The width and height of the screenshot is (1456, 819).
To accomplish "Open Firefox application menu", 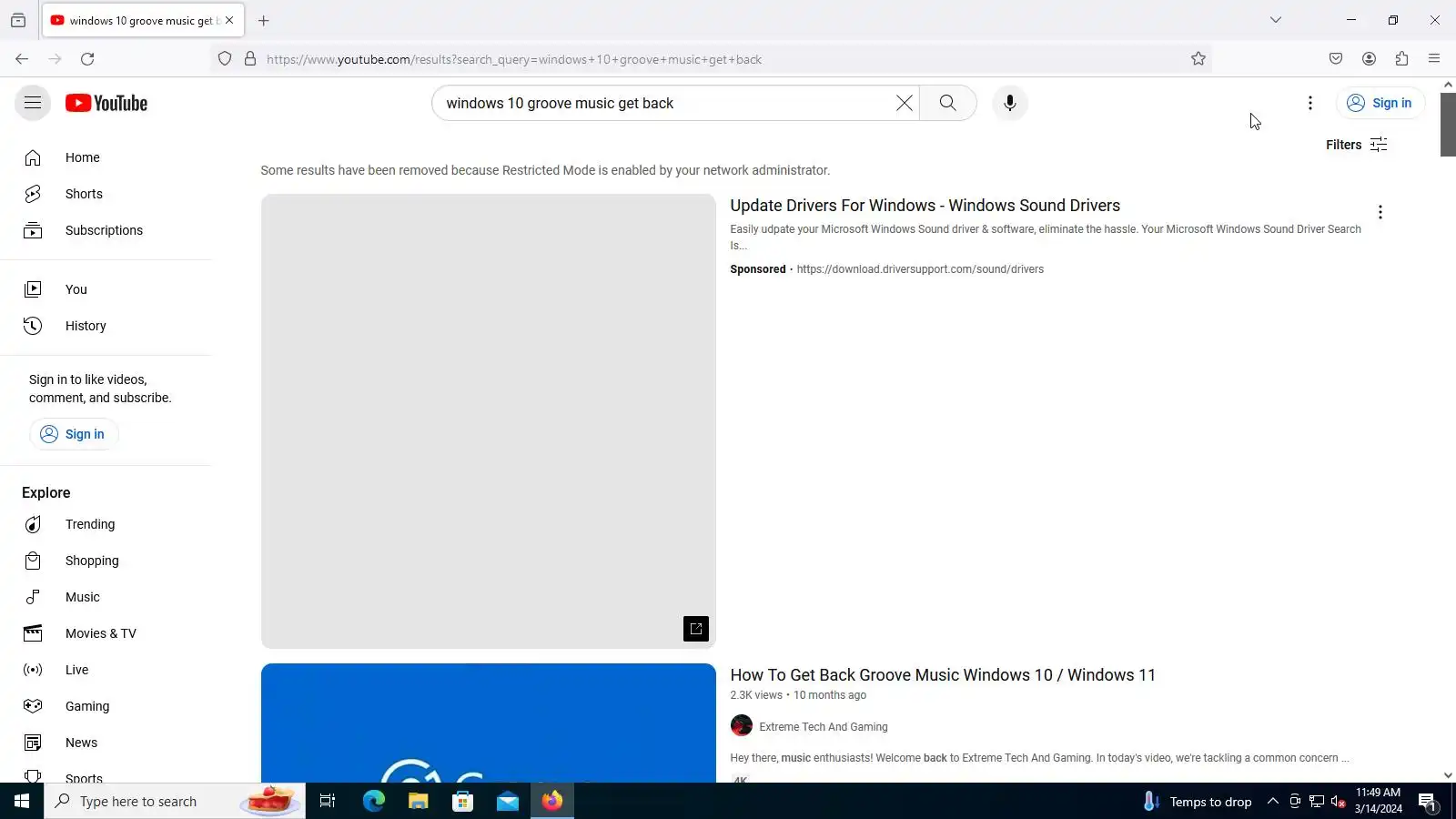I will pos(1434,59).
